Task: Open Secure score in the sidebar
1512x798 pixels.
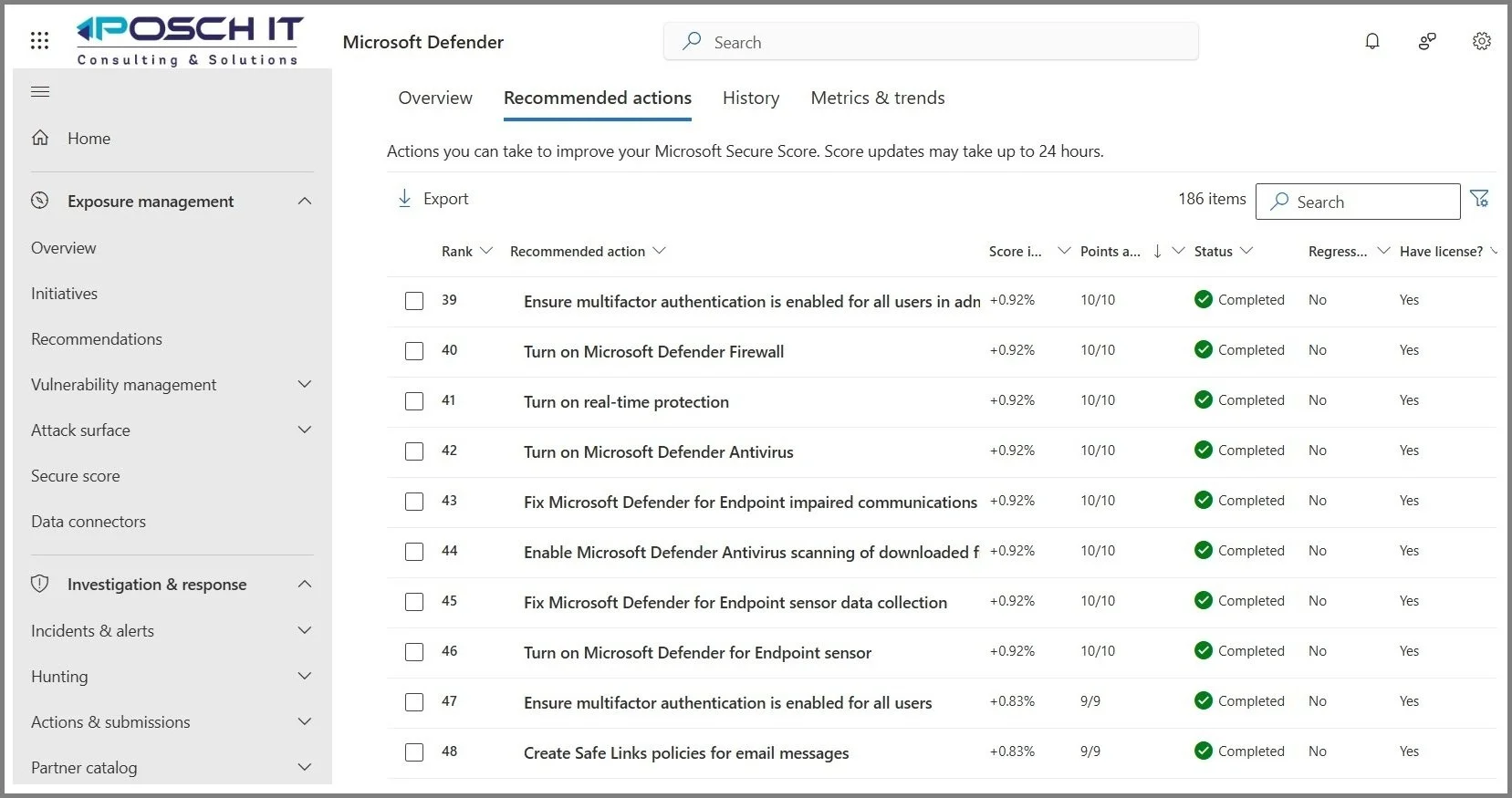Action: [x=75, y=475]
